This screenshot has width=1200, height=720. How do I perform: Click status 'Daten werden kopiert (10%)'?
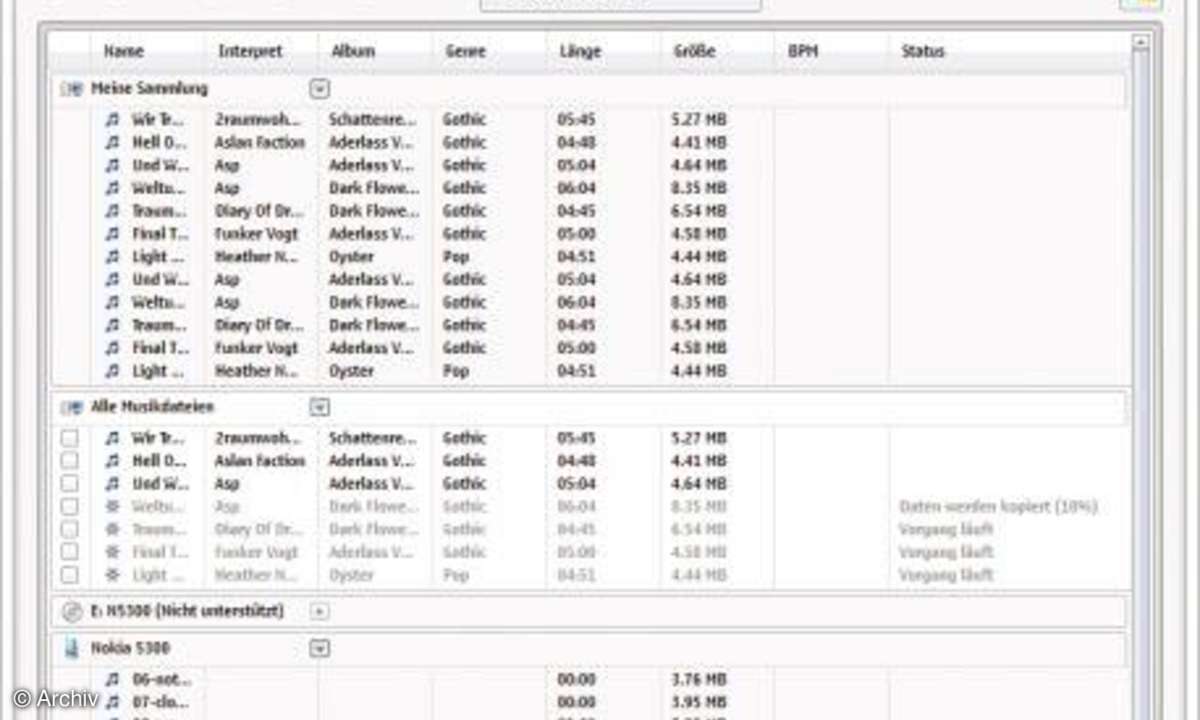(998, 507)
